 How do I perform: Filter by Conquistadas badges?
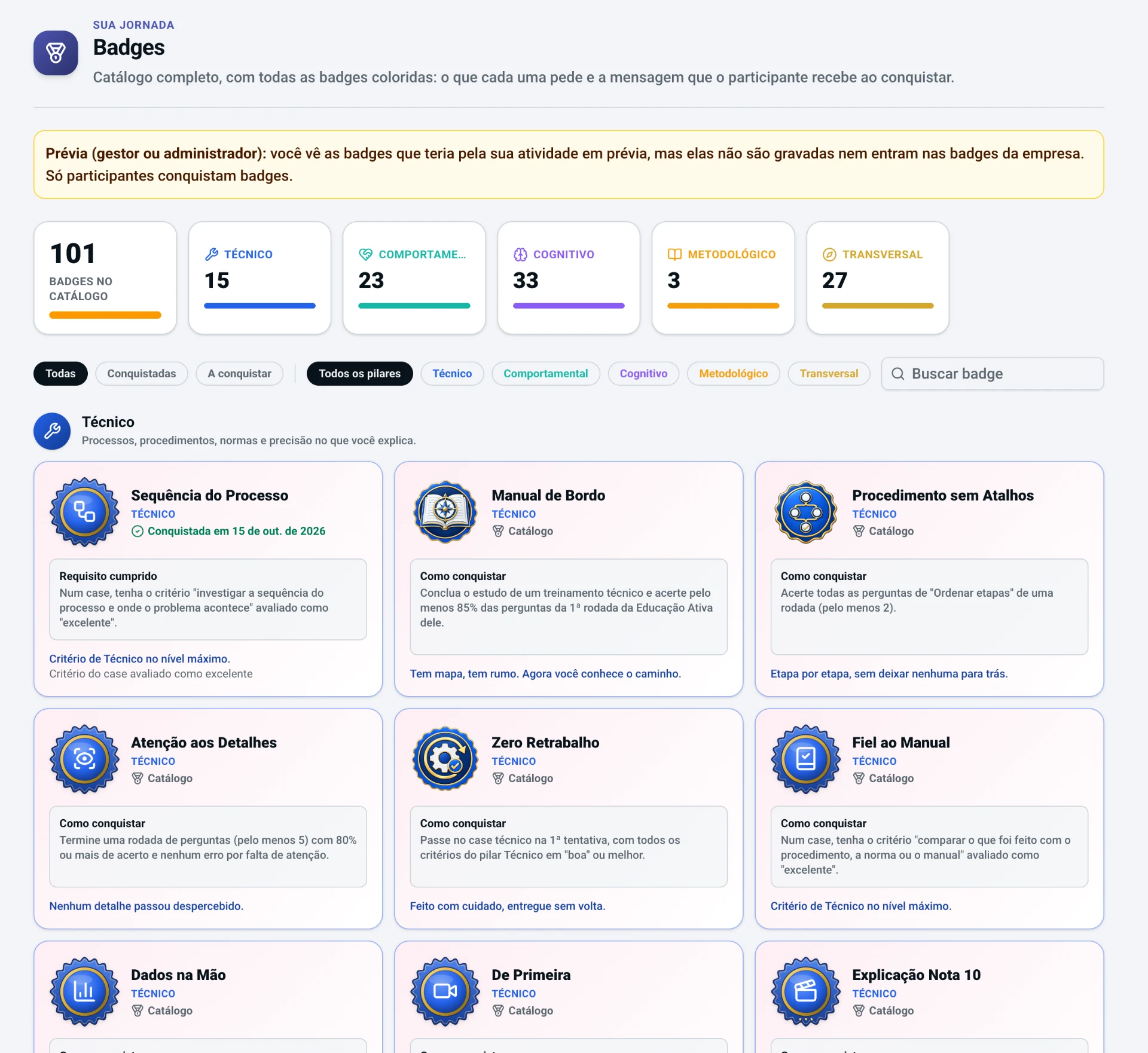142,374
